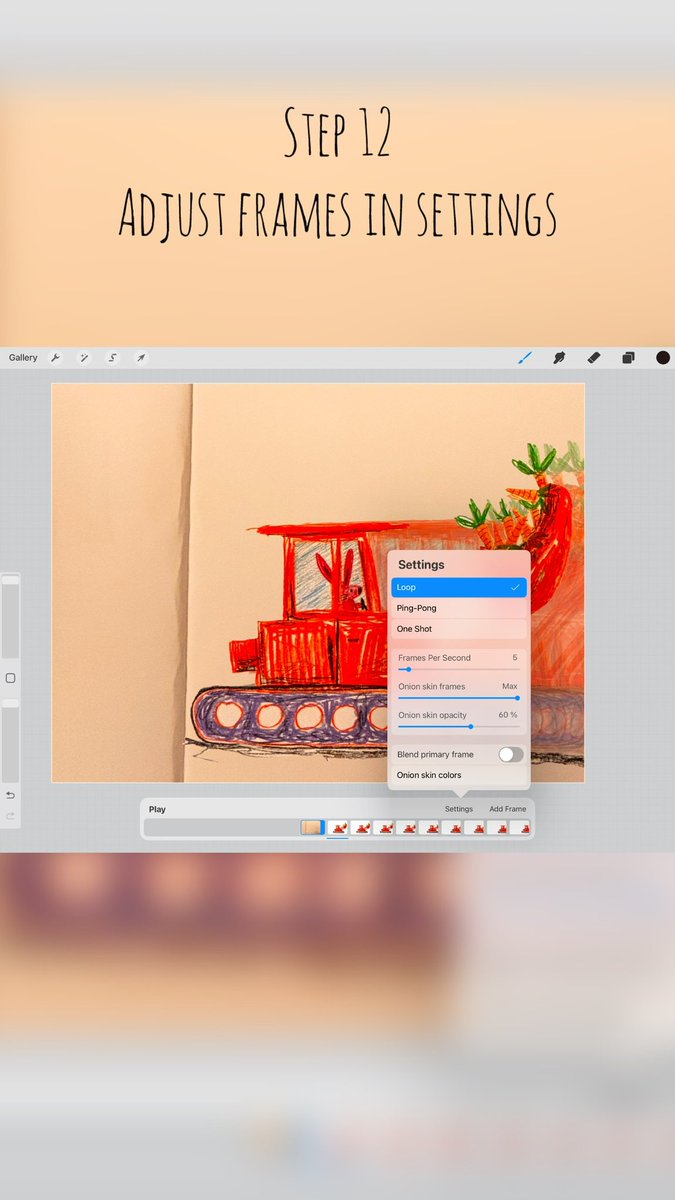The image size is (675, 1200).
Task: Open the Adjustments magic wand menu
Action: tap(84, 358)
